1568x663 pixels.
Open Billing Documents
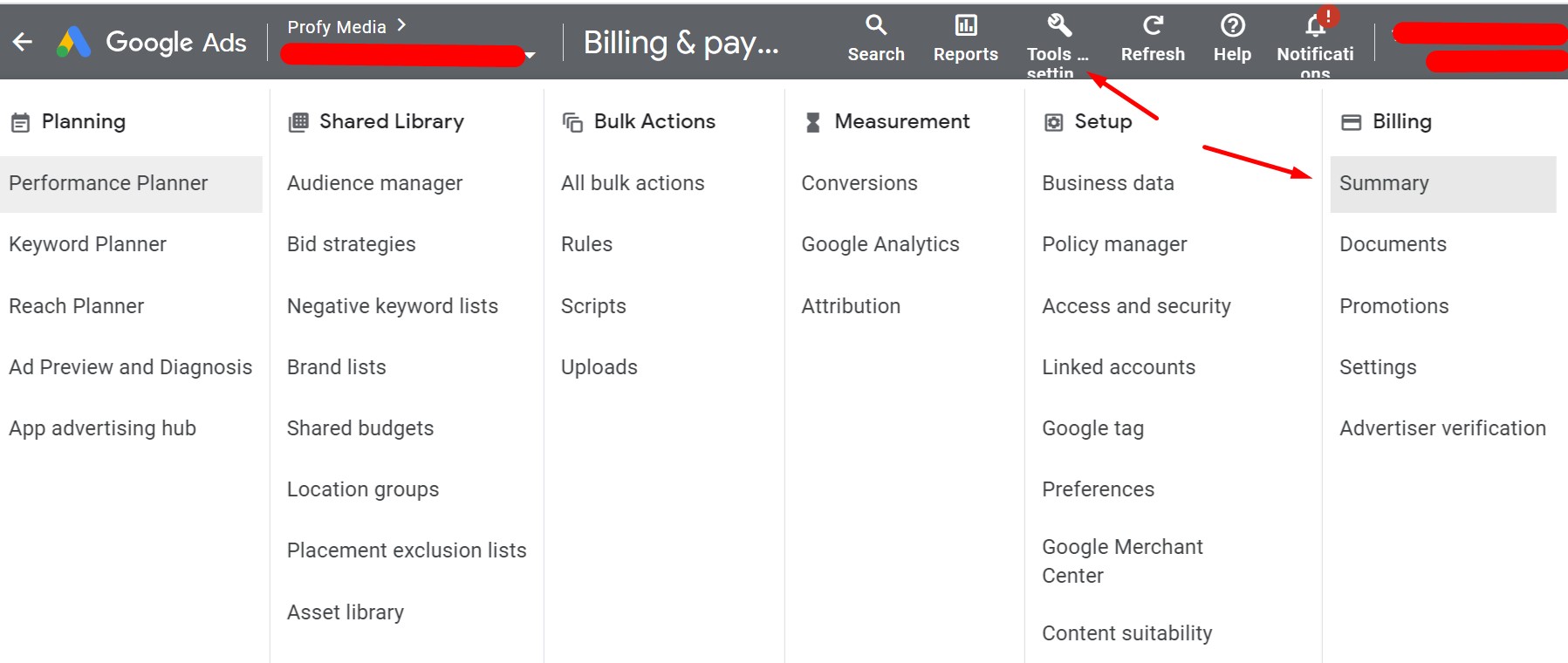click(x=1393, y=244)
